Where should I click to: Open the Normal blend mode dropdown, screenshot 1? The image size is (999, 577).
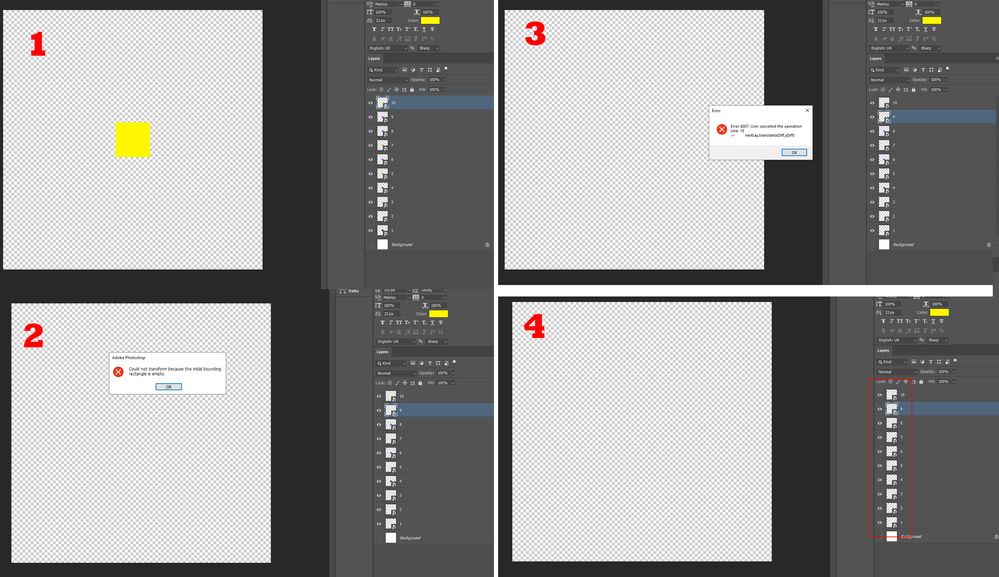(388, 80)
